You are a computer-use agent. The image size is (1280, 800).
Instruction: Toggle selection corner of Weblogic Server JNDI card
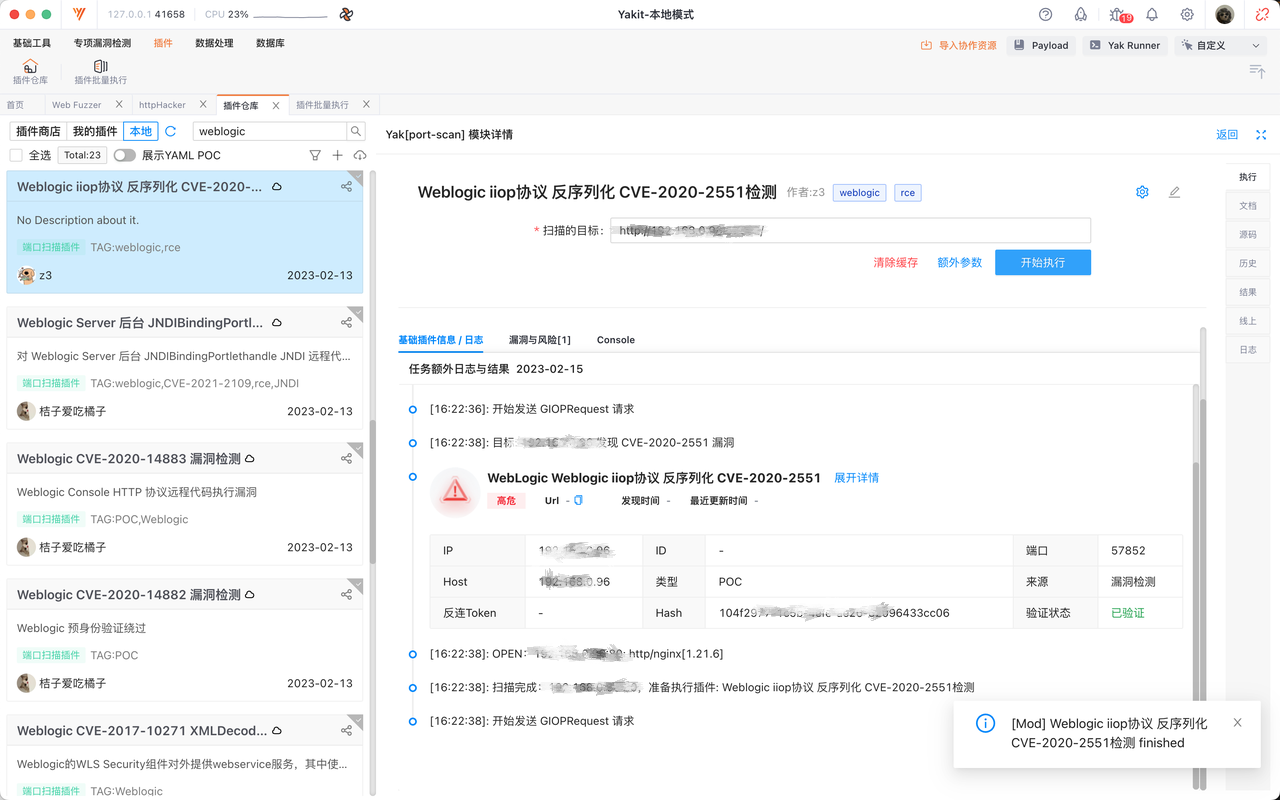pyautogui.click(x=356, y=313)
